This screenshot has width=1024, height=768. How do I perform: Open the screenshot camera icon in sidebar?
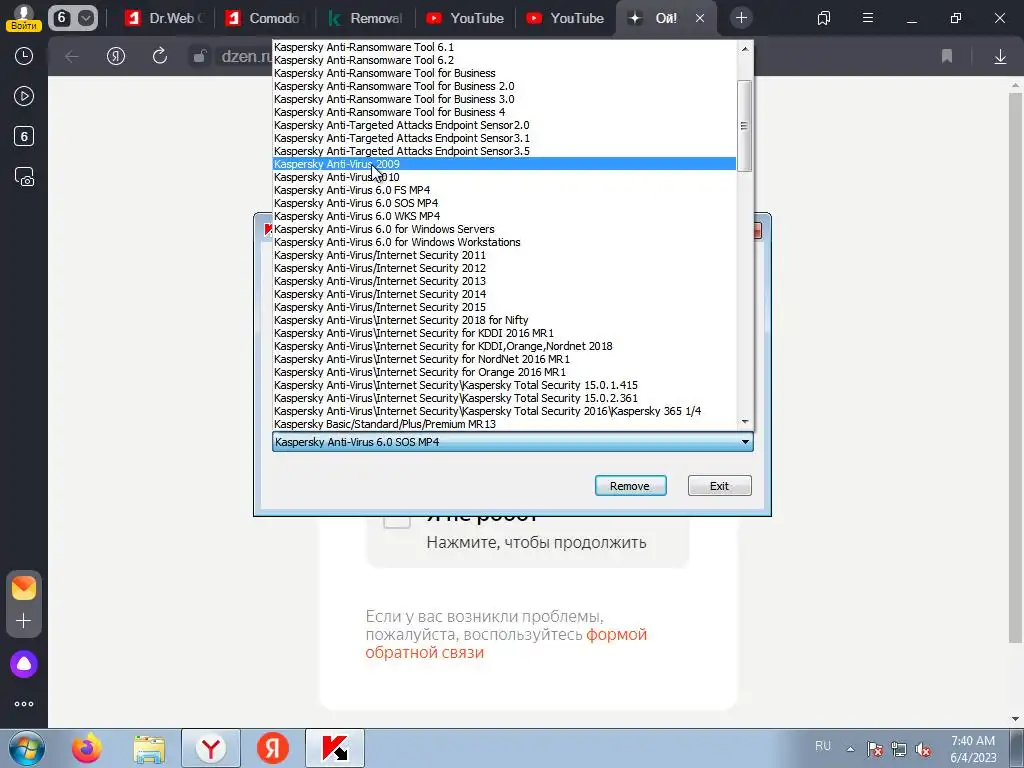24,177
